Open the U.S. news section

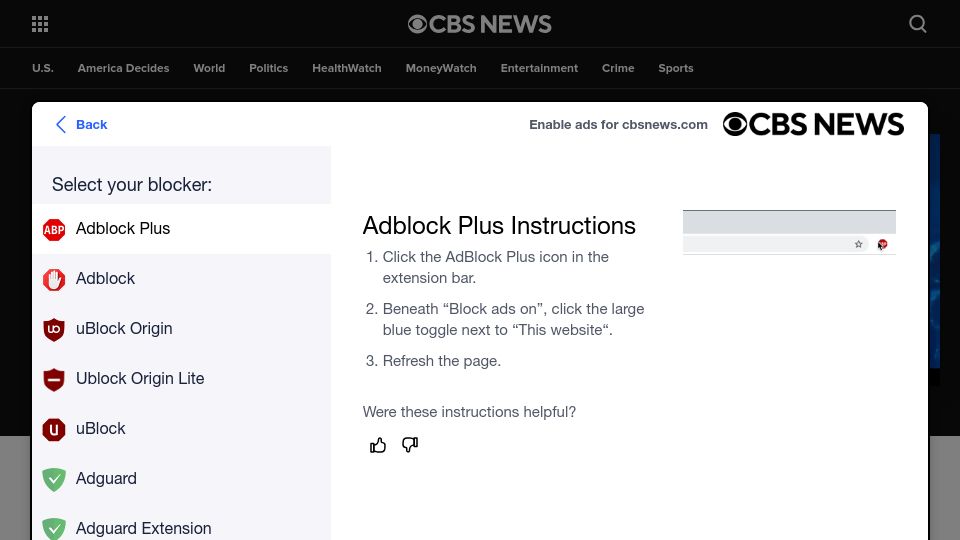(x=43, y=68)
